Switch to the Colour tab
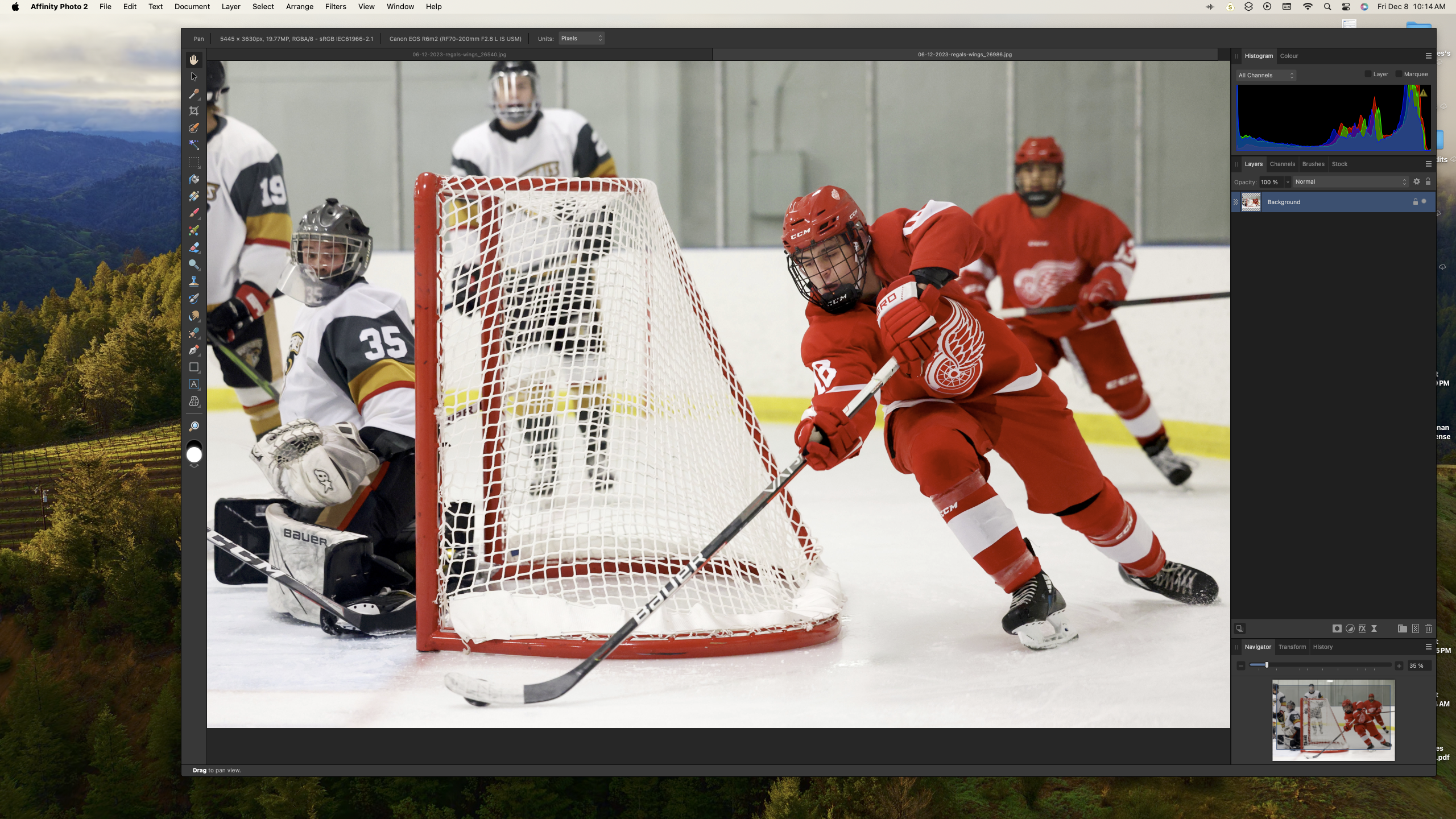This screenshot has height=819, width=1456. pos(1289,56)
